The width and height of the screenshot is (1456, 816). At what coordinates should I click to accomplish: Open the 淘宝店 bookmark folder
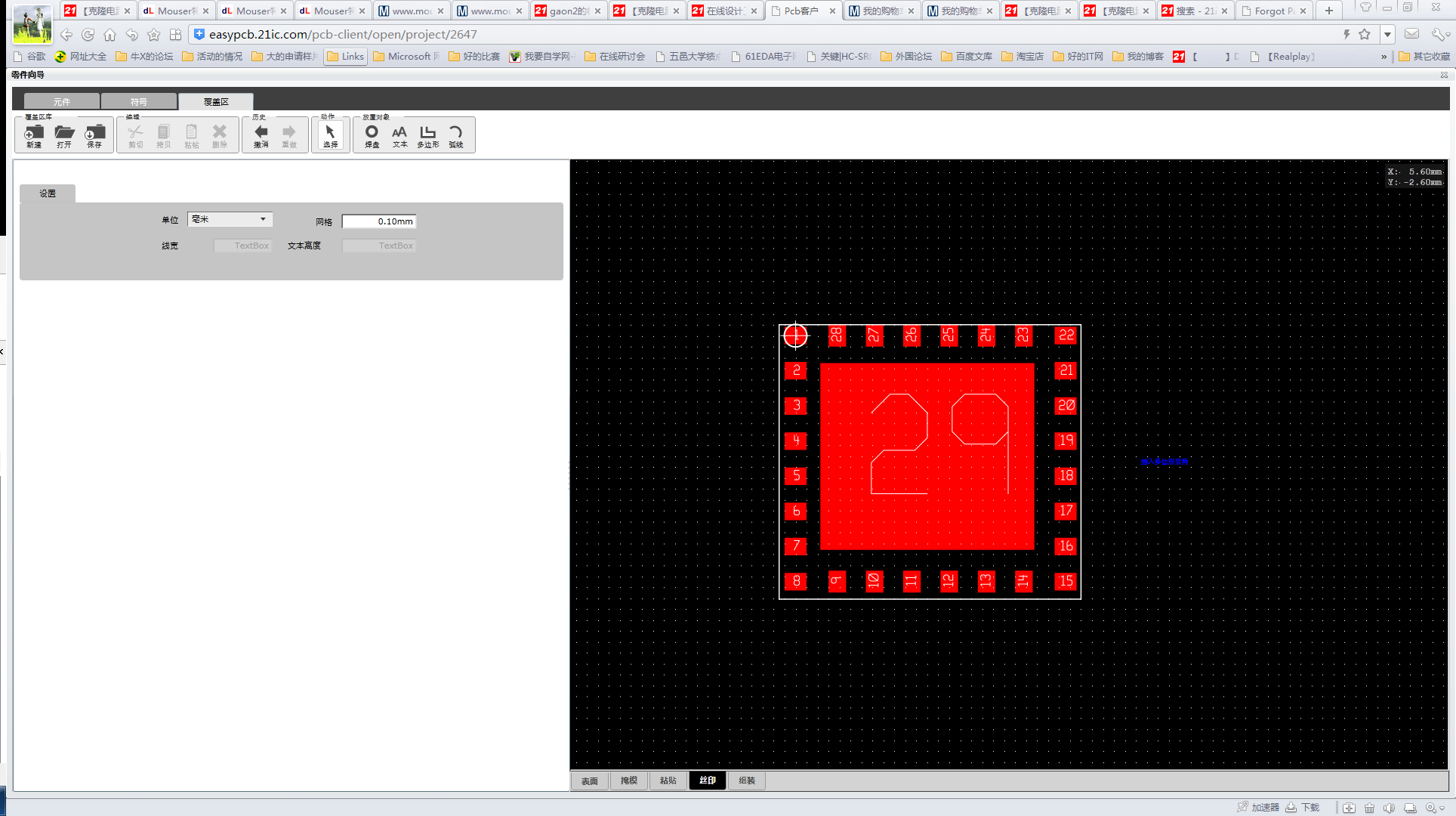[1023, 57]
